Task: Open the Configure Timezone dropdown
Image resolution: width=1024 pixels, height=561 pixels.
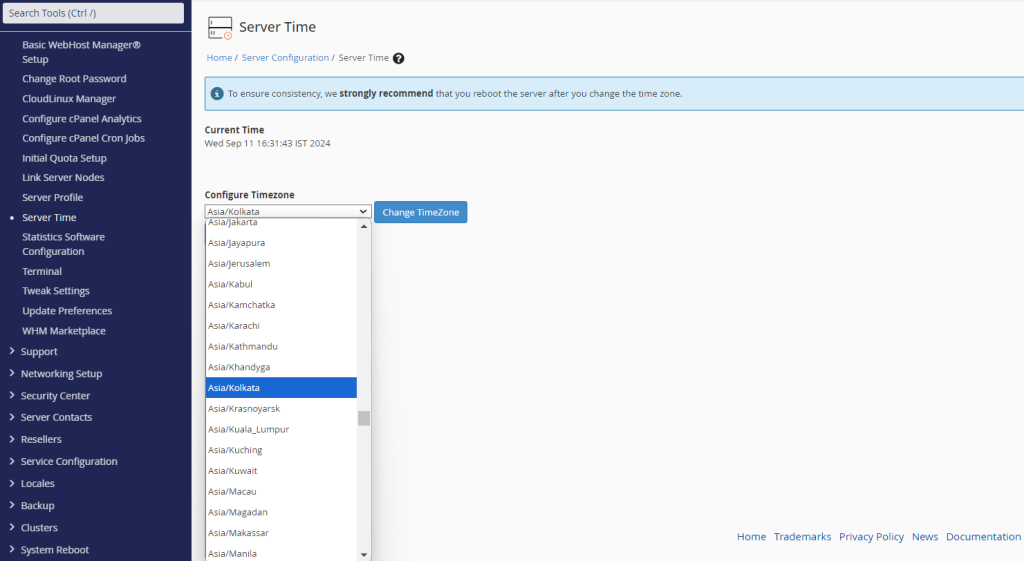Action: tap(288, 212)
